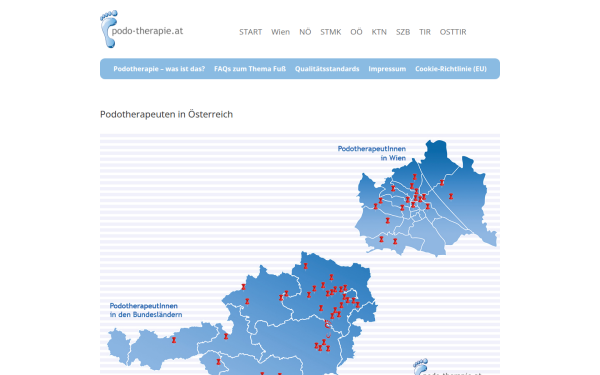Click the westernmost red pin on Vienna map

pyautogui.click(x=375, y=206)
